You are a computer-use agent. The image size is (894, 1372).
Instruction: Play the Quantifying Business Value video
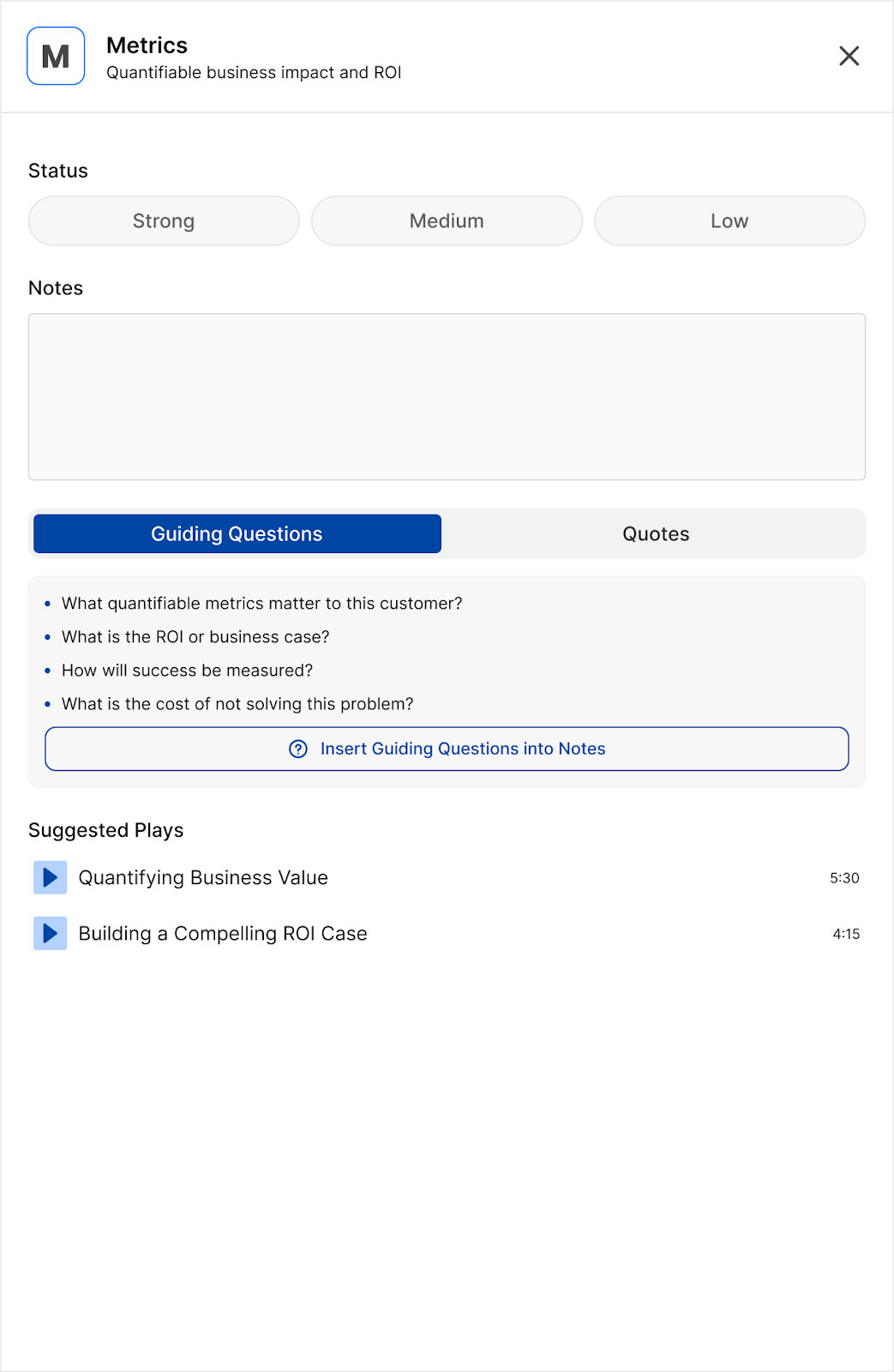[51, 878]
